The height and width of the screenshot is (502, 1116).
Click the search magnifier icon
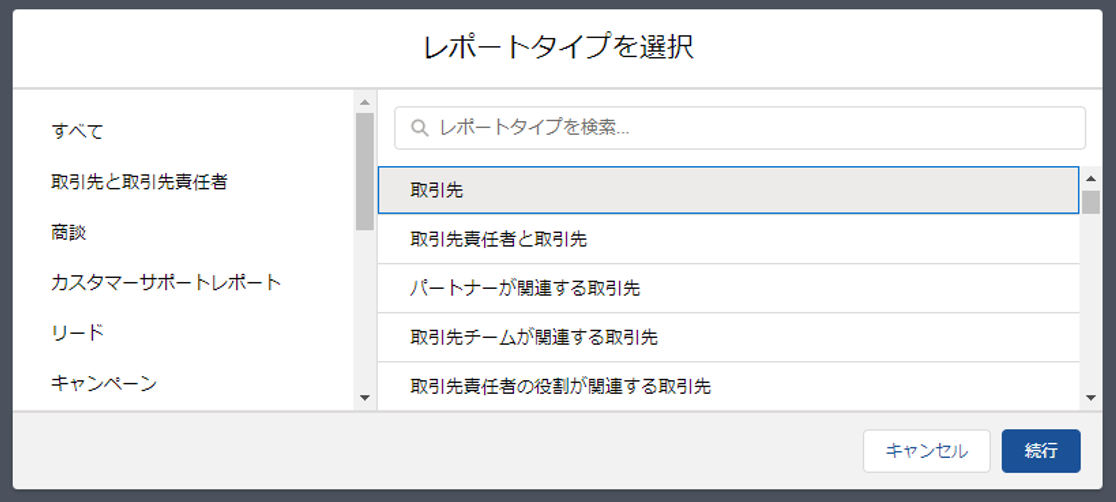[x=420, y=128]
